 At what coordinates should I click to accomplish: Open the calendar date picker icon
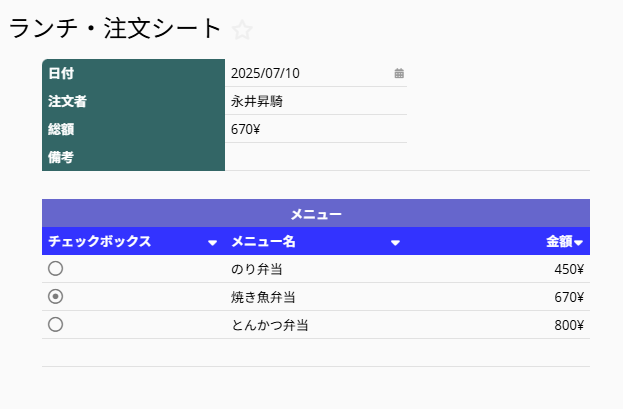point(399,73)
